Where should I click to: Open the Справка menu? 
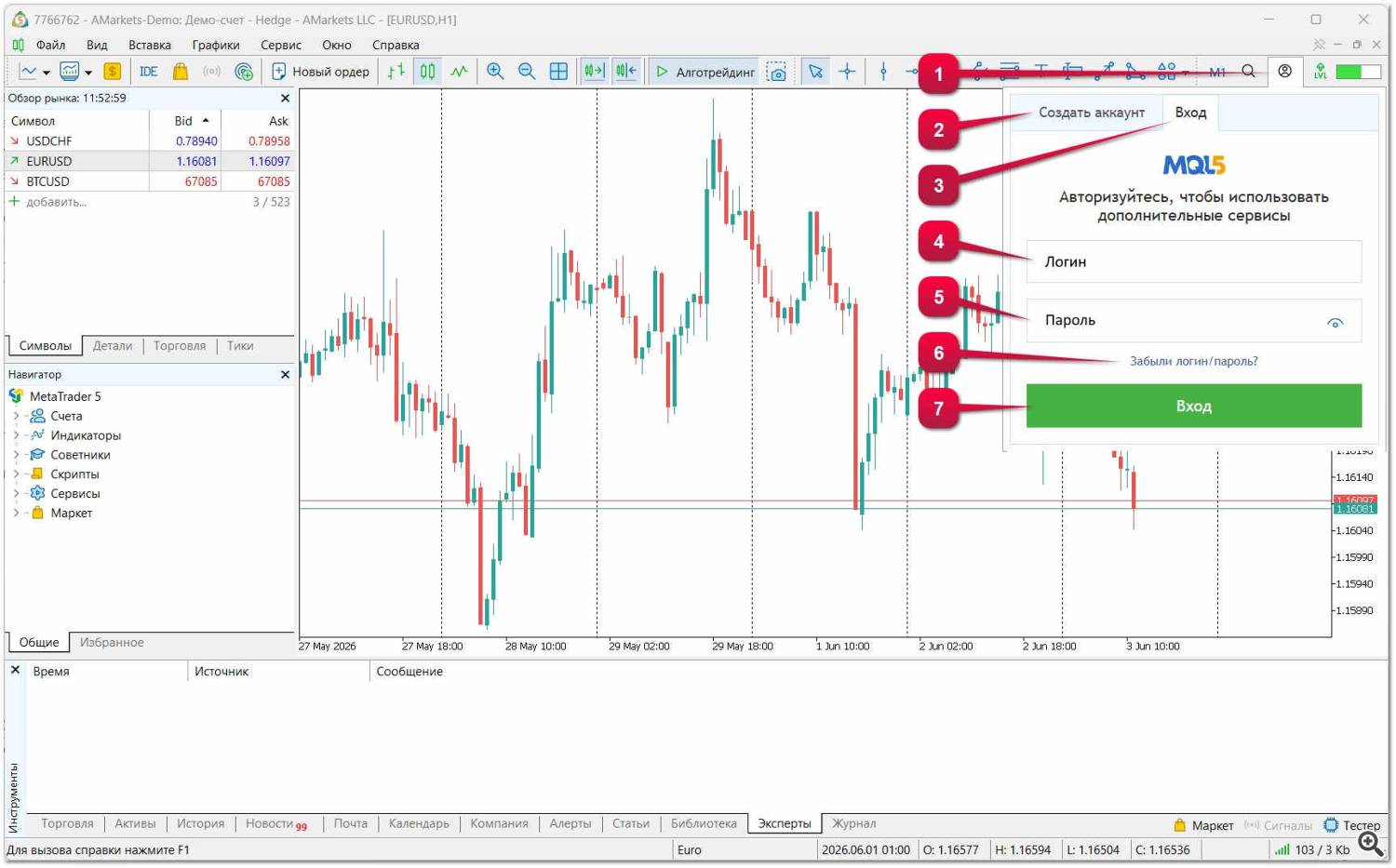396,45
